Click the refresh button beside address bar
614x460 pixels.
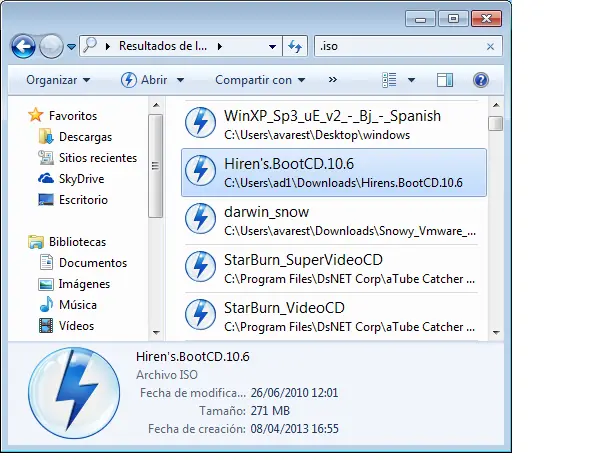296,46
